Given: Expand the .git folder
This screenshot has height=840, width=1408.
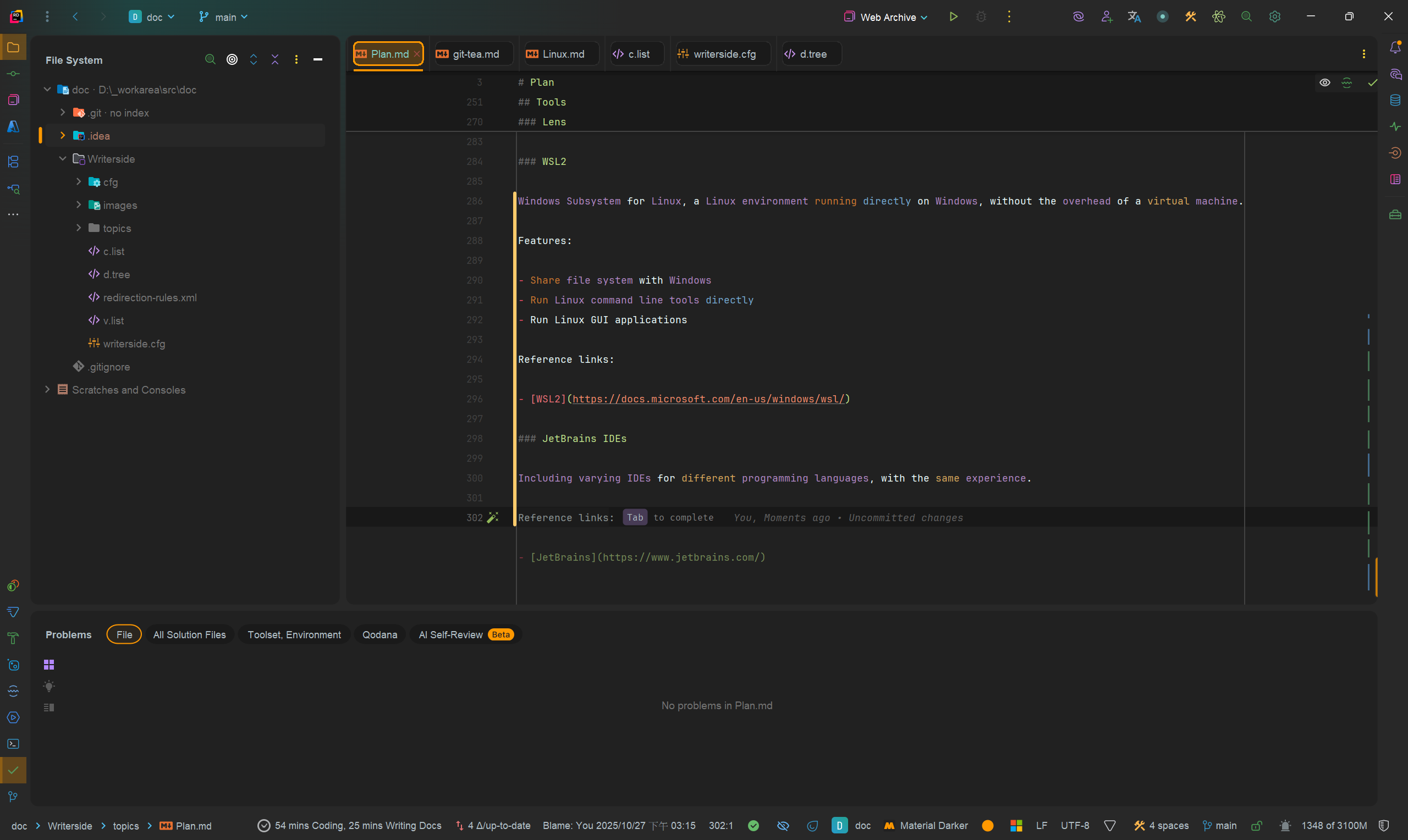Looking at the screenshot, I should pos(63,113).
